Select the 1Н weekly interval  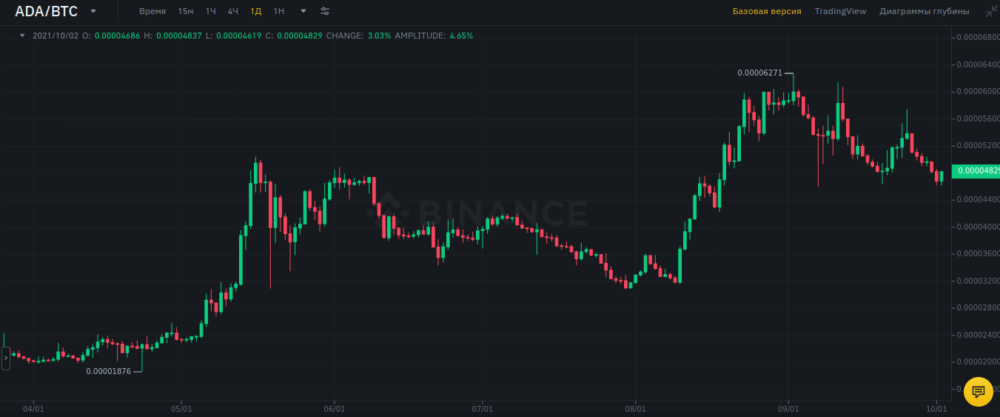(279, 11)
